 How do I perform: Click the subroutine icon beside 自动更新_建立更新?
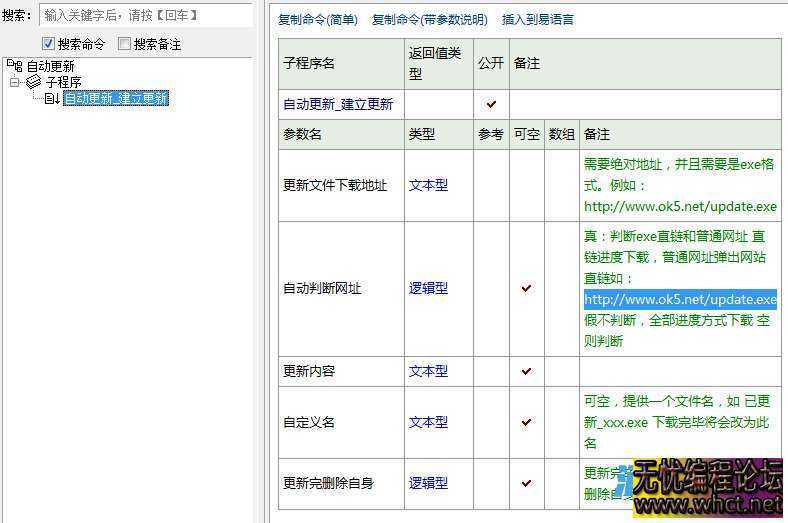[52, 98]
